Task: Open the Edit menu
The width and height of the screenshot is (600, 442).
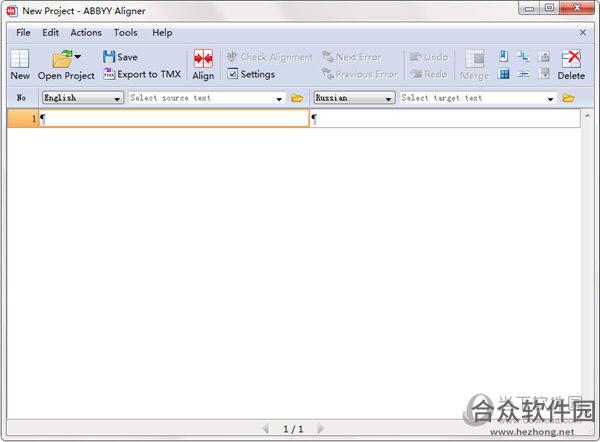Action: (x=51, y=33)
